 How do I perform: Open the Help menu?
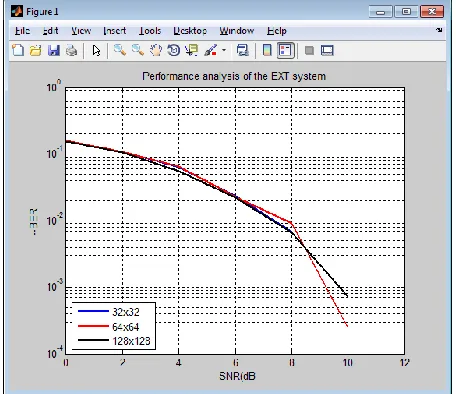coord(277,31)
